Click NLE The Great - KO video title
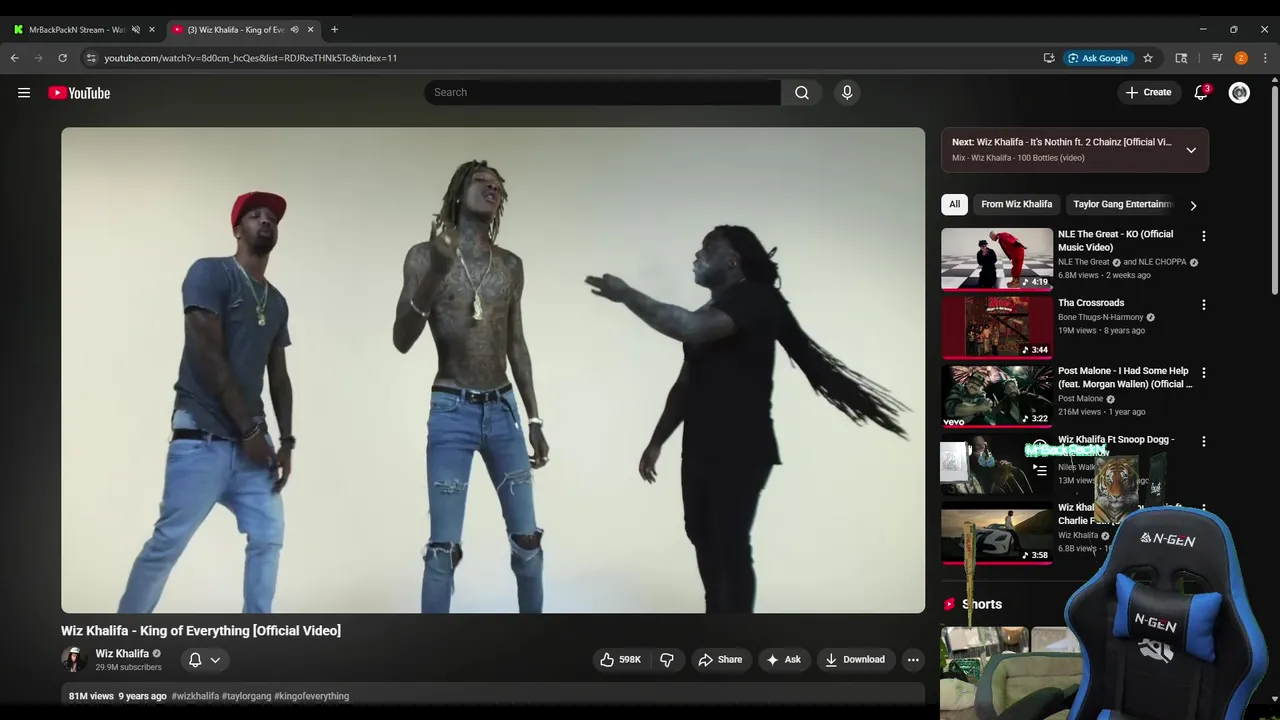 click(x=1115, y=240)
